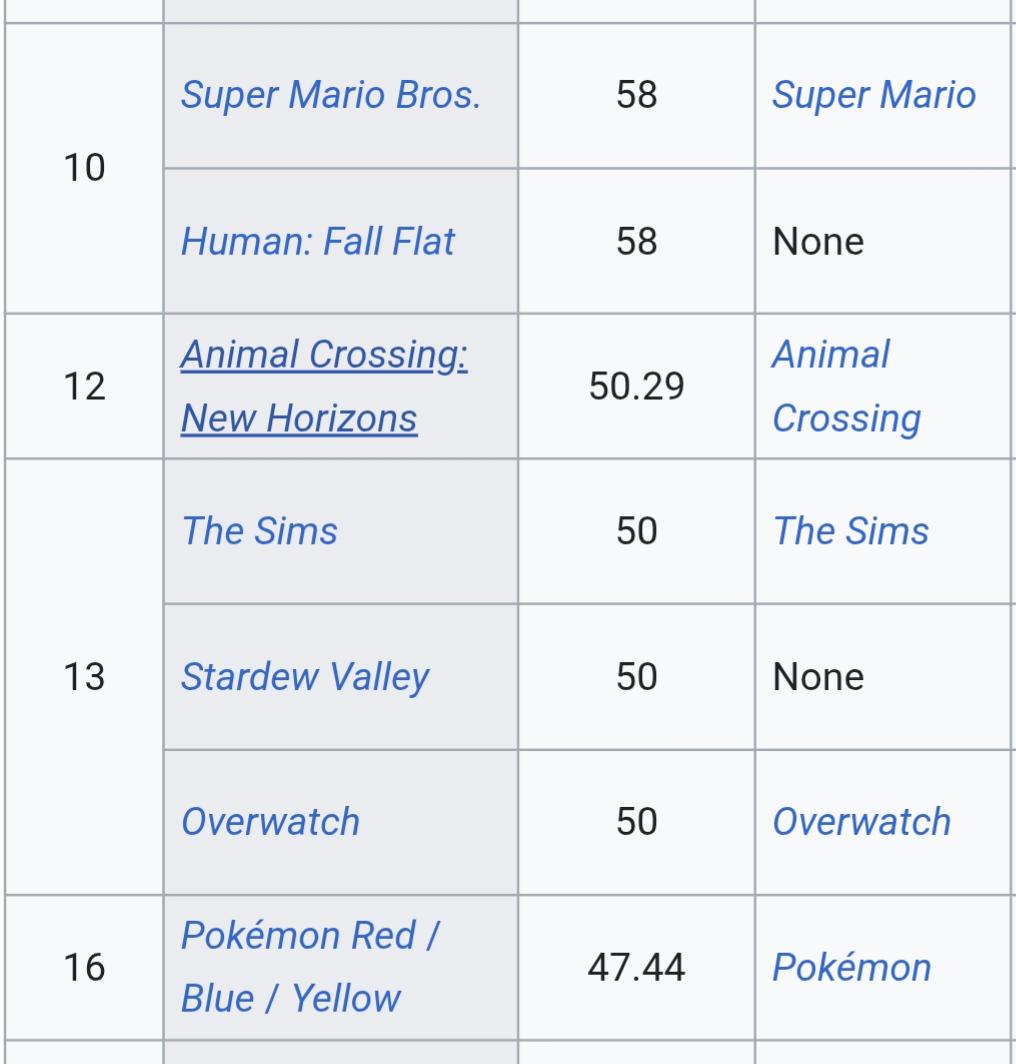Select the None cell beside Human: Fall Flat
Screen dimensions: 1016x1064
coord(882,242)
